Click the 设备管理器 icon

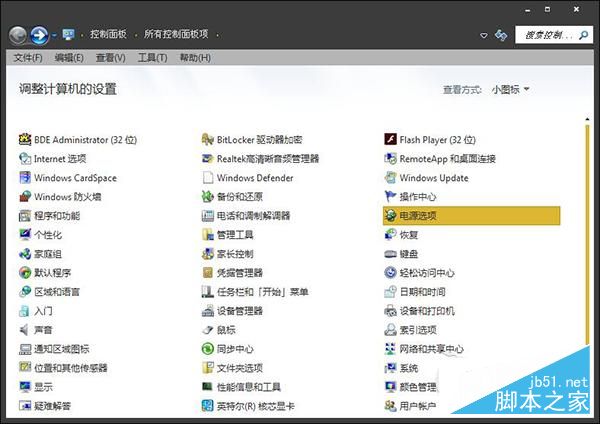207,311
